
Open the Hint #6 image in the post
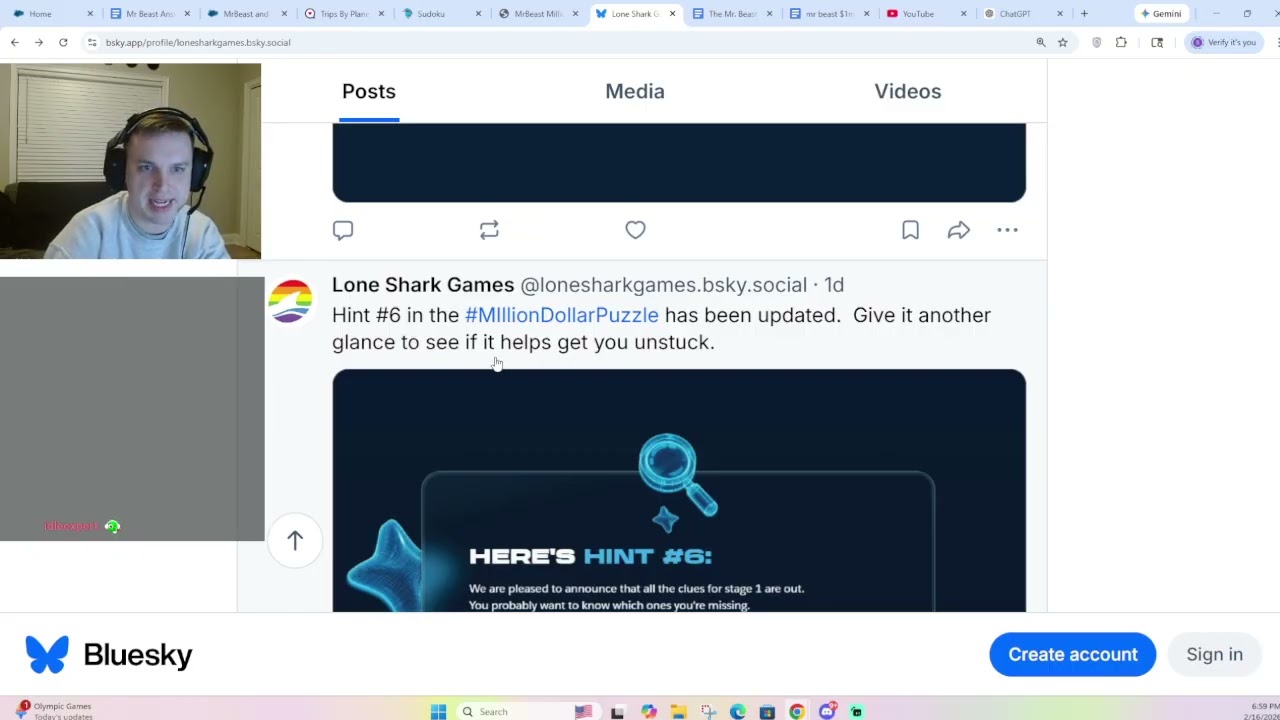point(679,490)
